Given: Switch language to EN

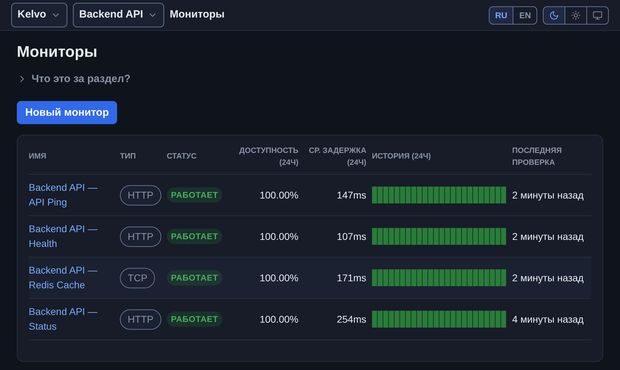Looking at the screenshot, I should (525, 15).
